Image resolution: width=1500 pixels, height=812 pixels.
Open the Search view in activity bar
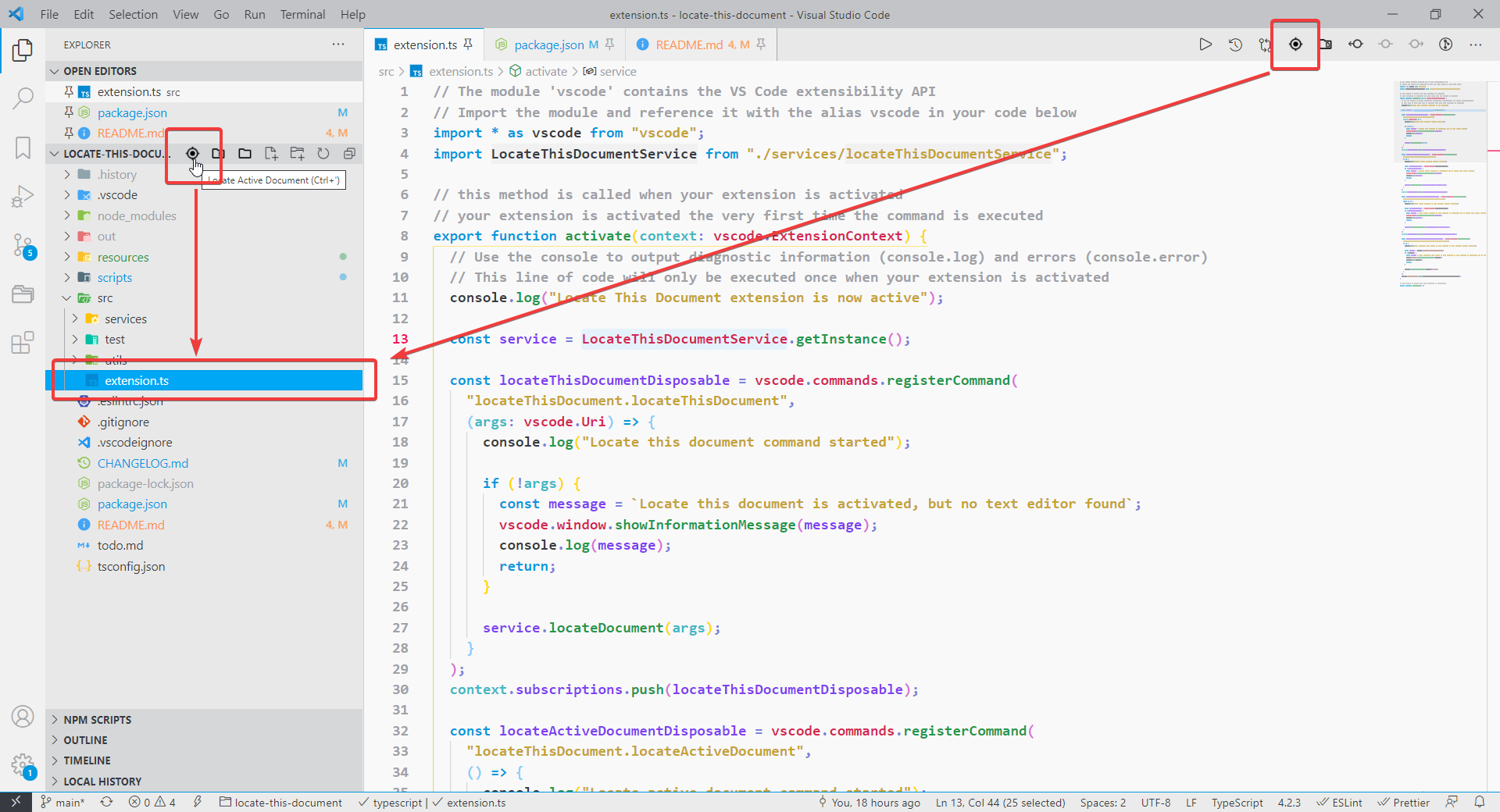pos(23,98)
